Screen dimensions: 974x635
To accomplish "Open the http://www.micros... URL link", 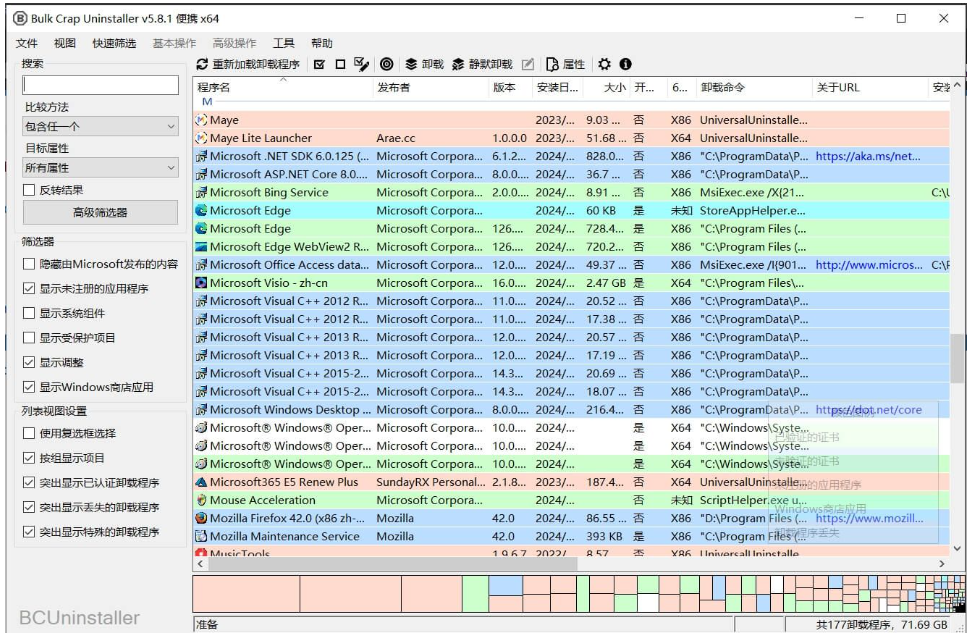I will pos(869,265).
